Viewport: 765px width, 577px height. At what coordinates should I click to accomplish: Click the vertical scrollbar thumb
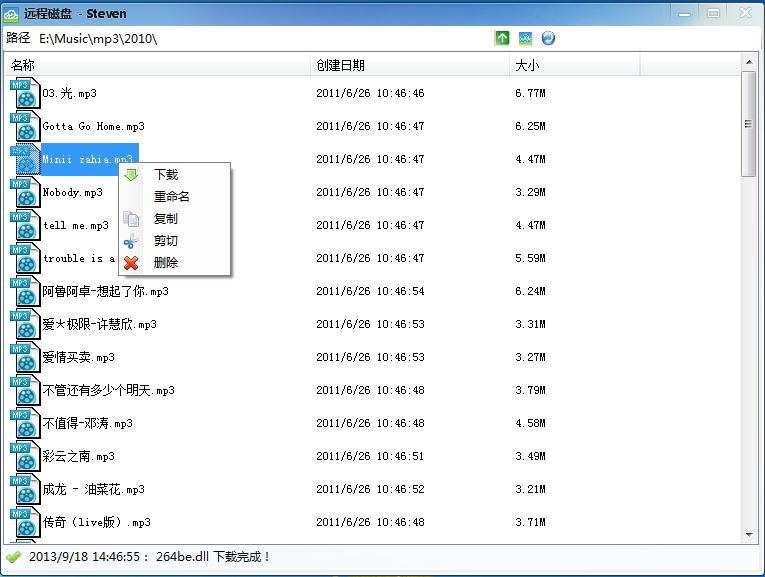click(x=748, y=124)
